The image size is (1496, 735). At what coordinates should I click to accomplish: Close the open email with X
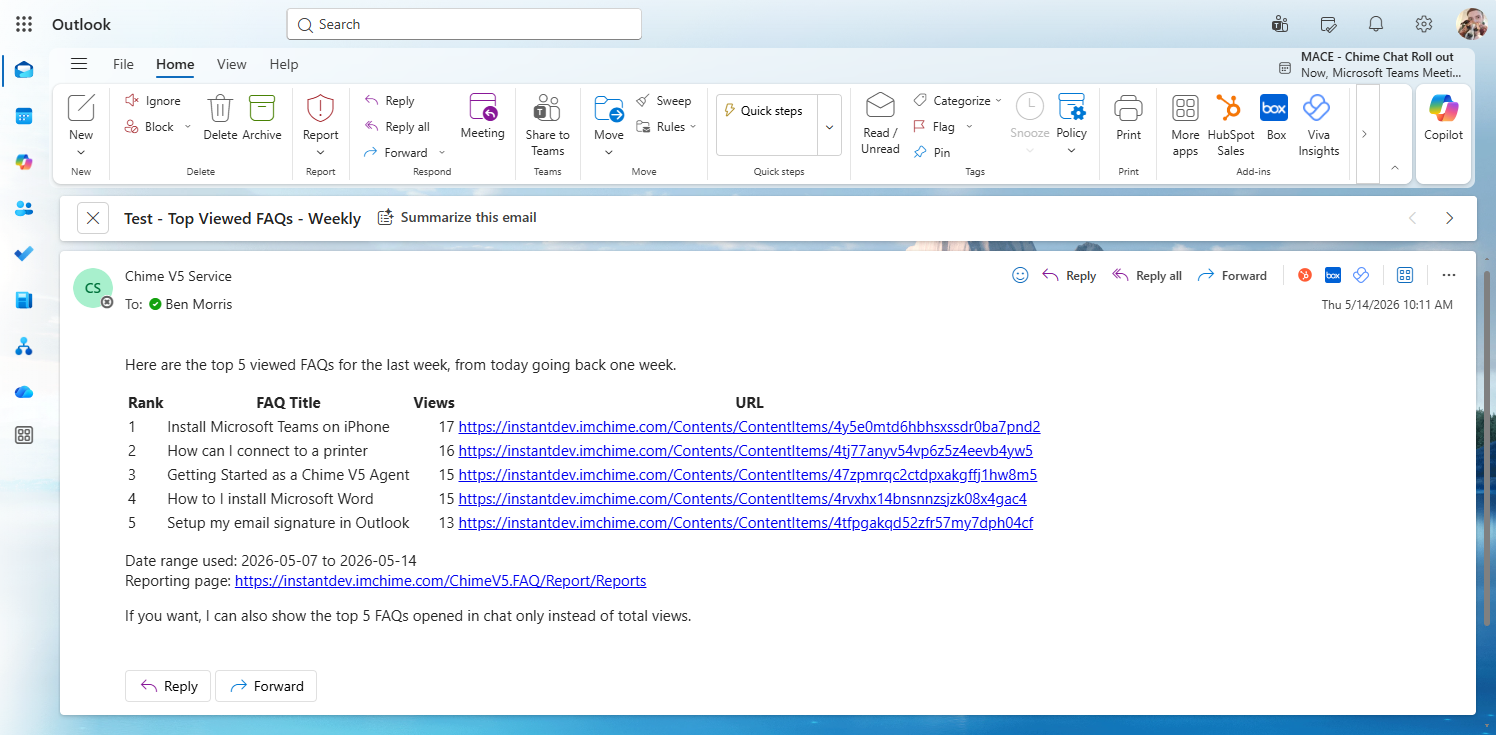coord(93,218)
